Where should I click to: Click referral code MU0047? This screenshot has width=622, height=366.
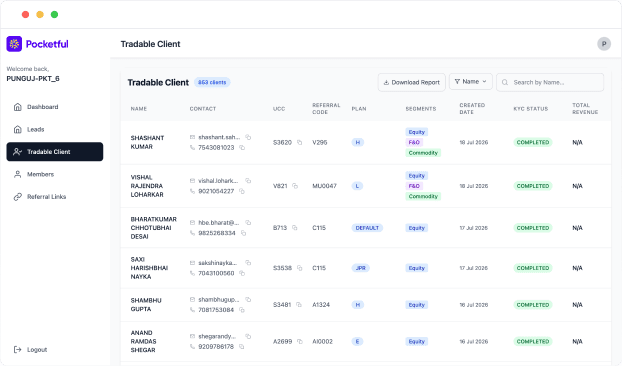click(x=324, y=186)
